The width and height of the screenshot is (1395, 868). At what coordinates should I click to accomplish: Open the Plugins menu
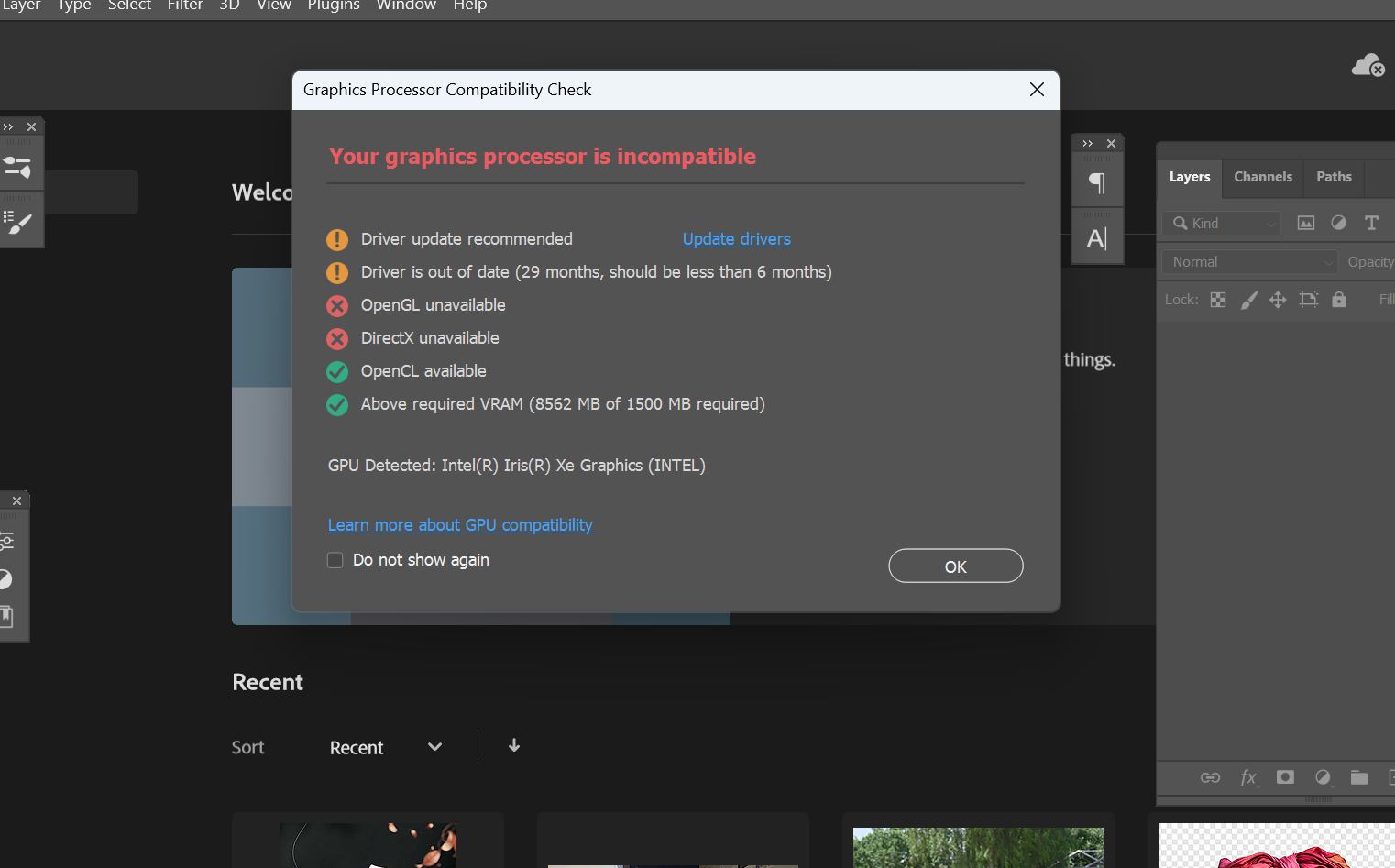coord(334,5)
